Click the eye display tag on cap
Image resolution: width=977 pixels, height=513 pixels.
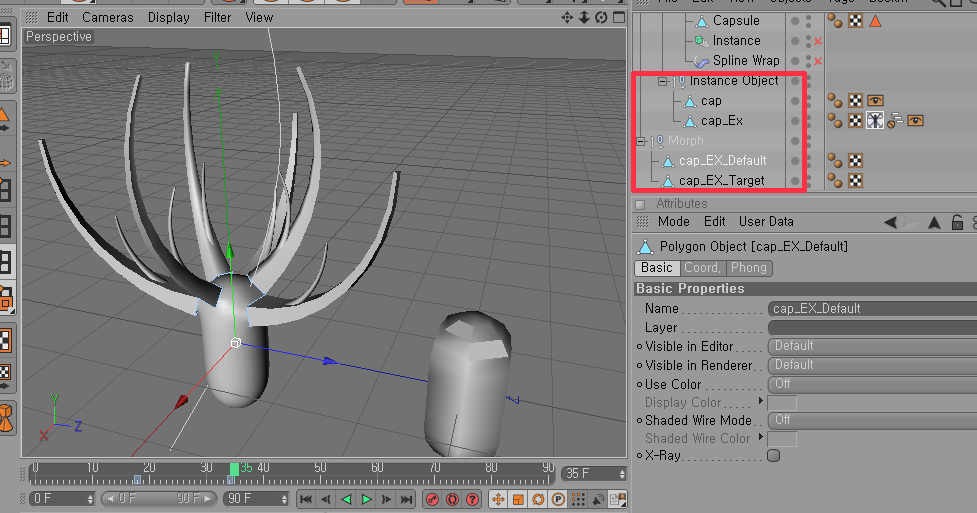pyautogui.click(x=875, y=101)
